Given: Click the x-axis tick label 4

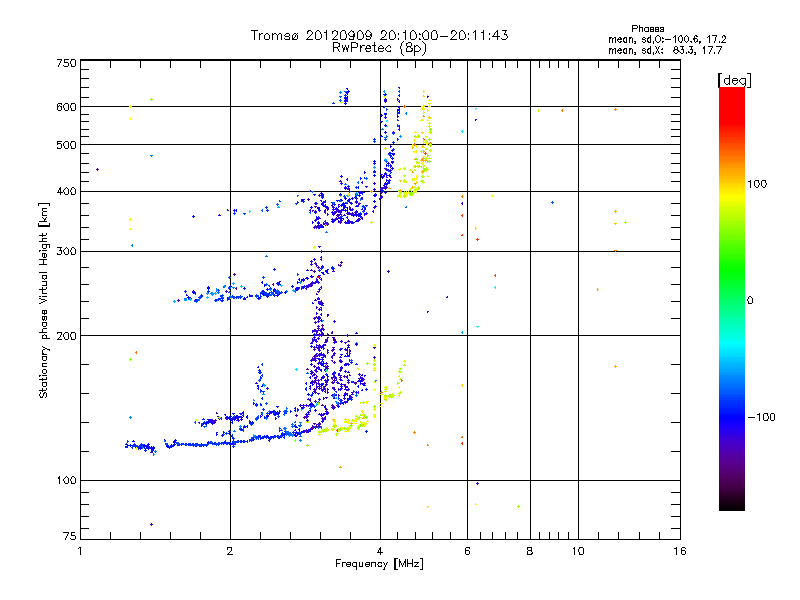Looking at the screenshot, I should (x=380, y=551).
